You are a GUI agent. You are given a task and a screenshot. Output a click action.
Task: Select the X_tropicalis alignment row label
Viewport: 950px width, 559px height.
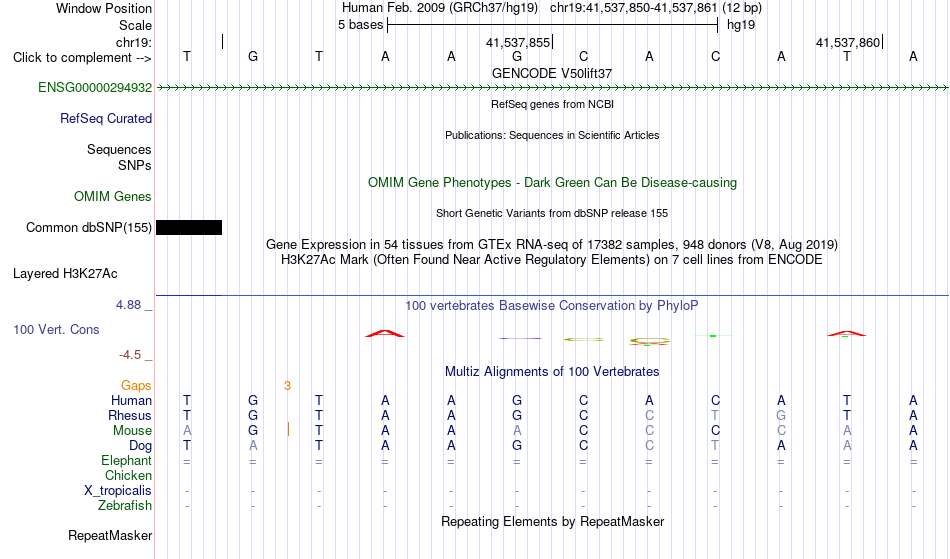point(118,491)
